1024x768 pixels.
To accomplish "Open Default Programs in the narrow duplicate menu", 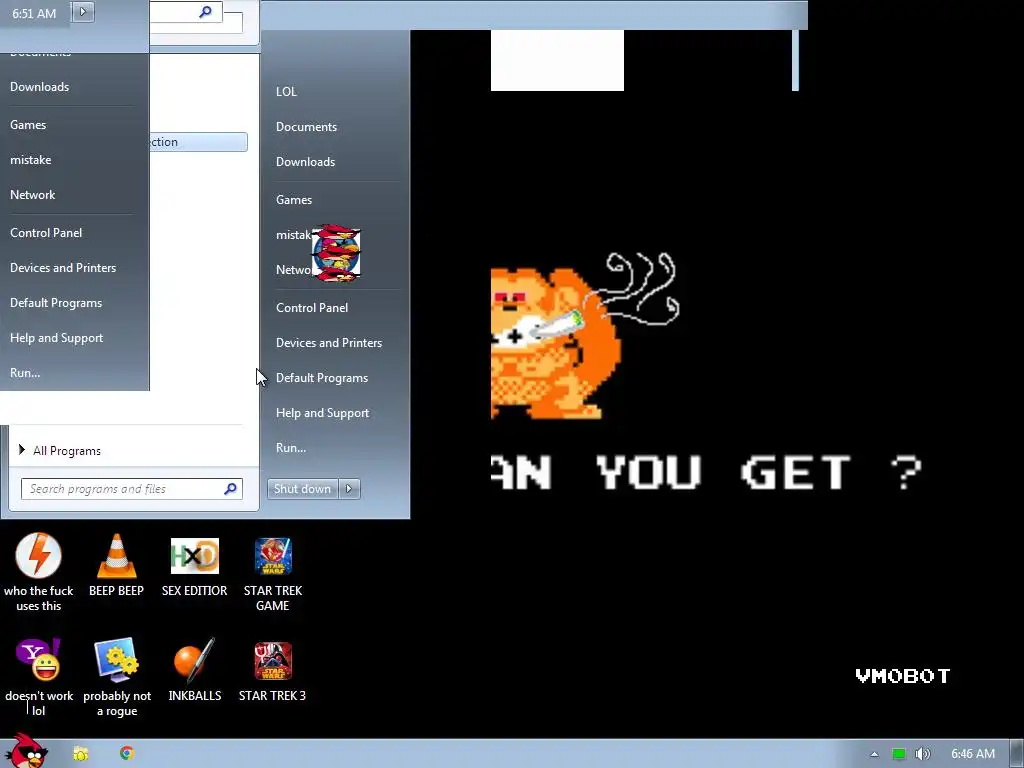I will click(56, 303).
